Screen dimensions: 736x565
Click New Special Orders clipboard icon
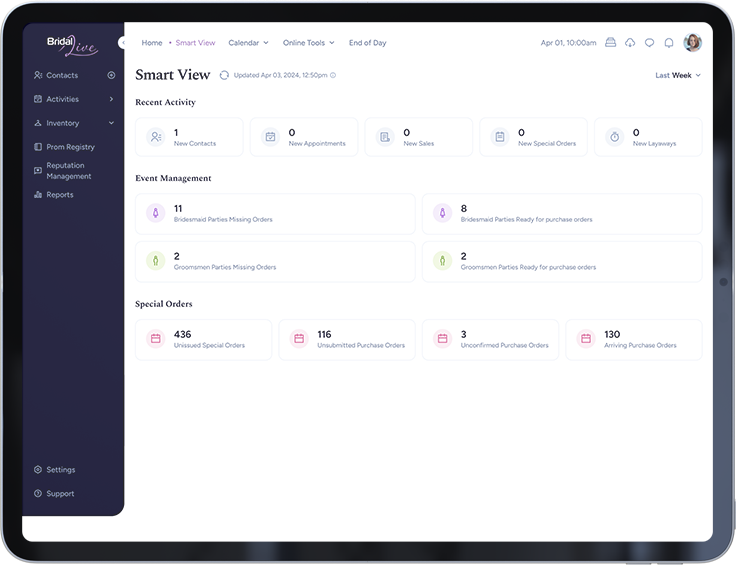(500, 137)
